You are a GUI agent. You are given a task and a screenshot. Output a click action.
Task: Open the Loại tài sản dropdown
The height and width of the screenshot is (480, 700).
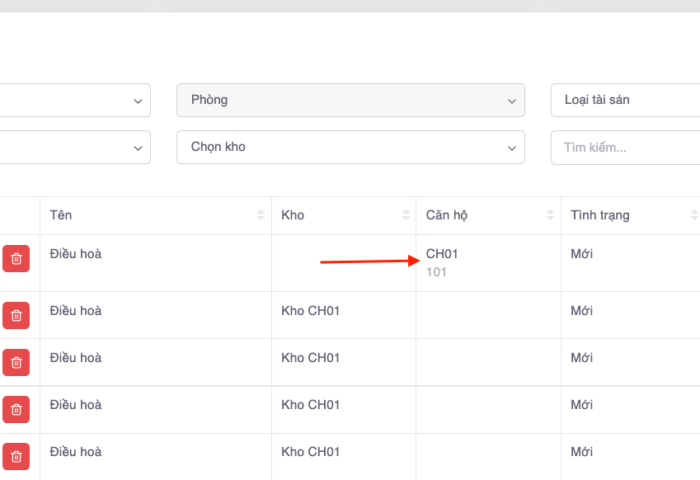click(x=625, y=100)
